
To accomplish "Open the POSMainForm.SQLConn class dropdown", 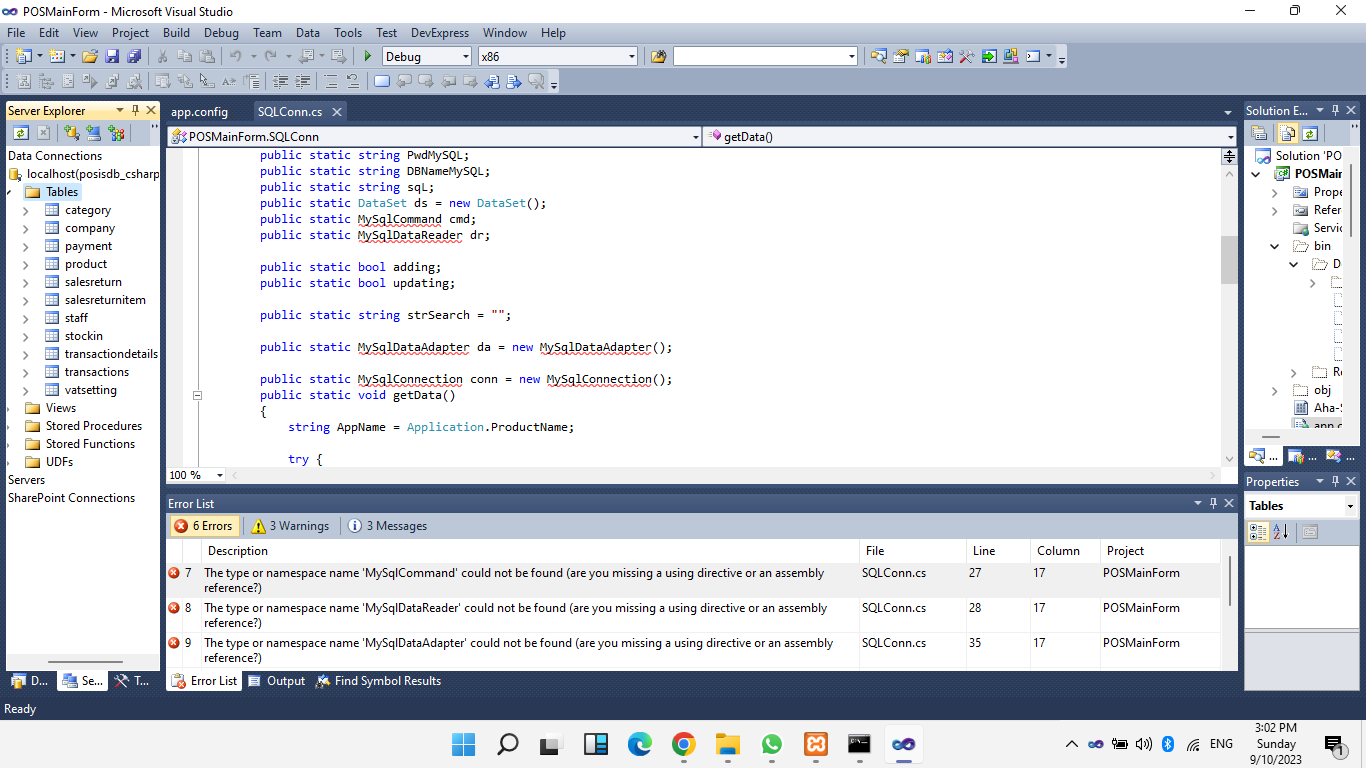I will 696,137.
